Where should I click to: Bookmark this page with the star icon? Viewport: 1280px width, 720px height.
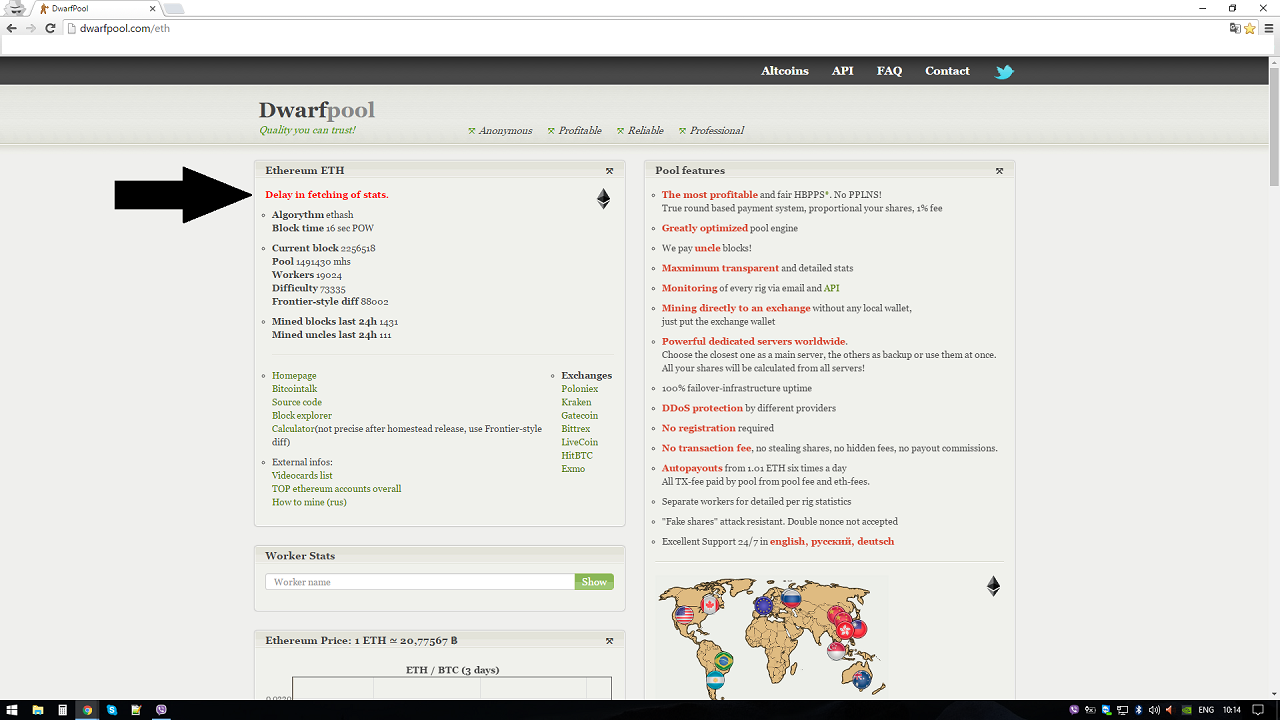[x=1250, y=28]
